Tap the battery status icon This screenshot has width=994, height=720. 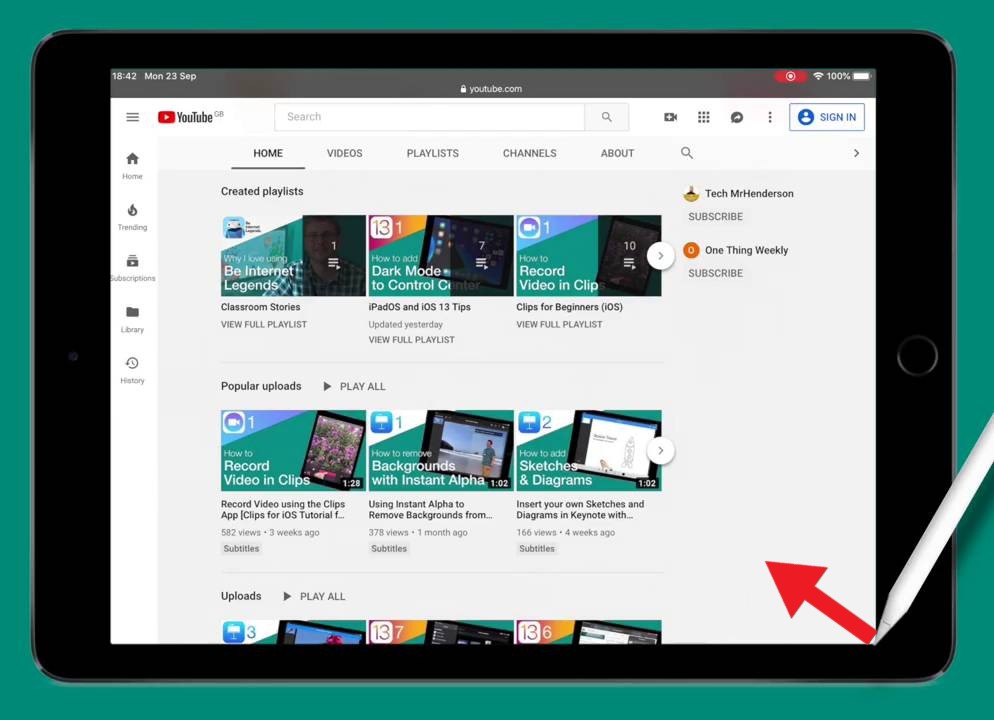[862, 76]
